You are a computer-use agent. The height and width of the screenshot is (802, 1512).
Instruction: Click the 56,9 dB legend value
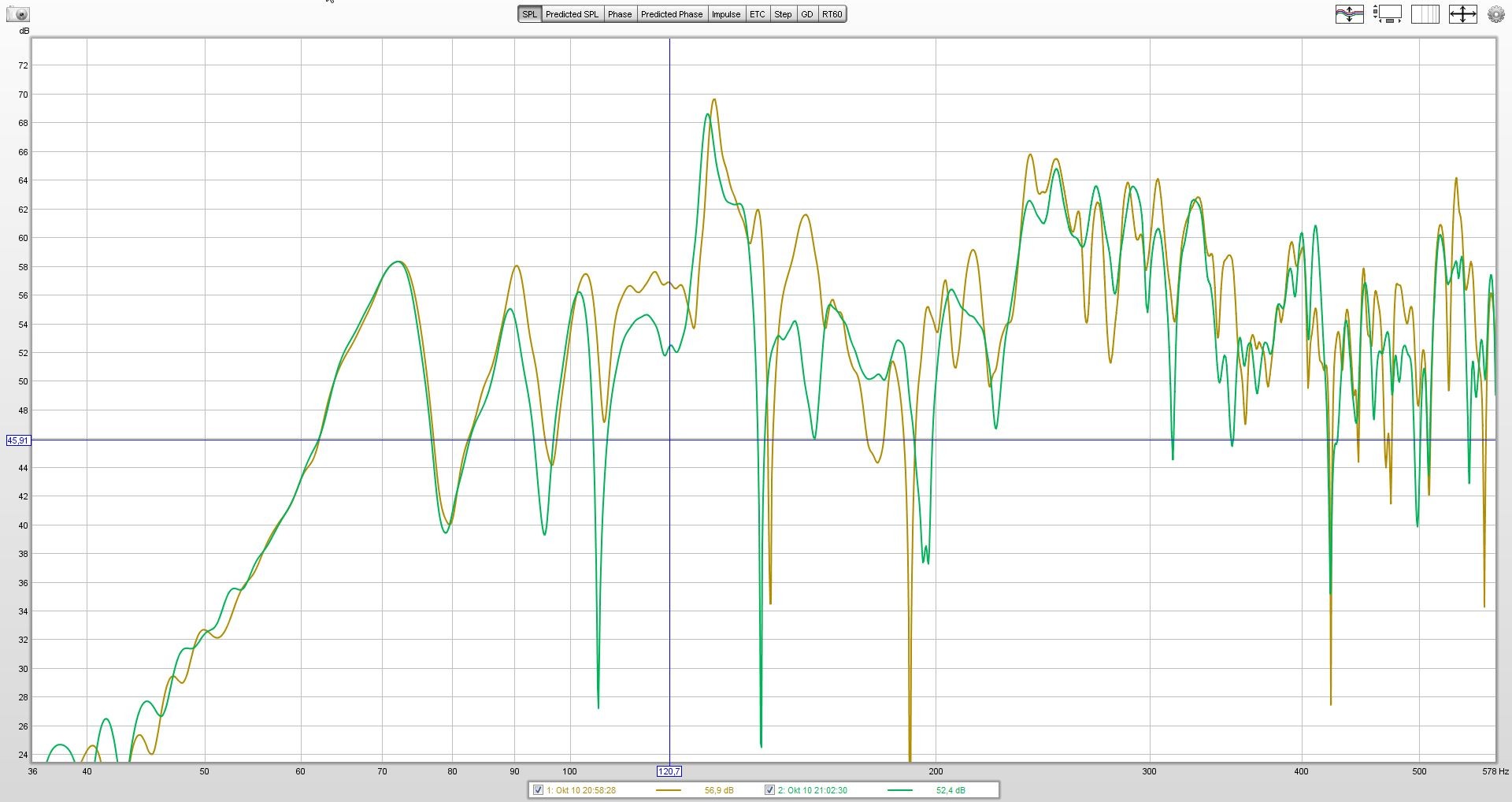click(x=719, y=790)
